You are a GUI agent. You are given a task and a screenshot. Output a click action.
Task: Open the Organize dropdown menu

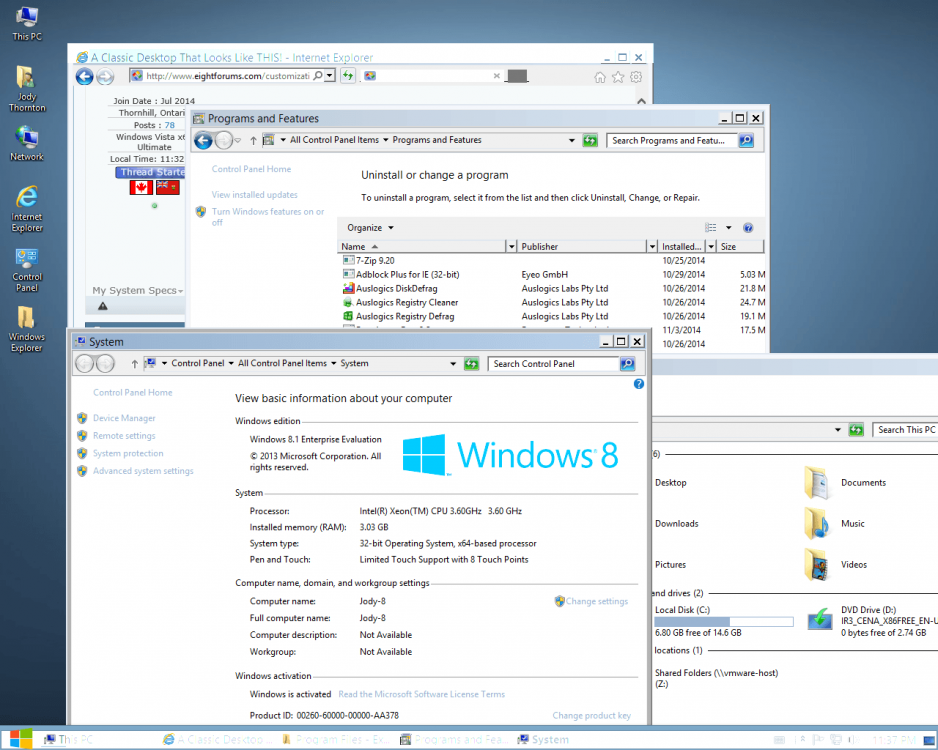(x=370, y=228)
